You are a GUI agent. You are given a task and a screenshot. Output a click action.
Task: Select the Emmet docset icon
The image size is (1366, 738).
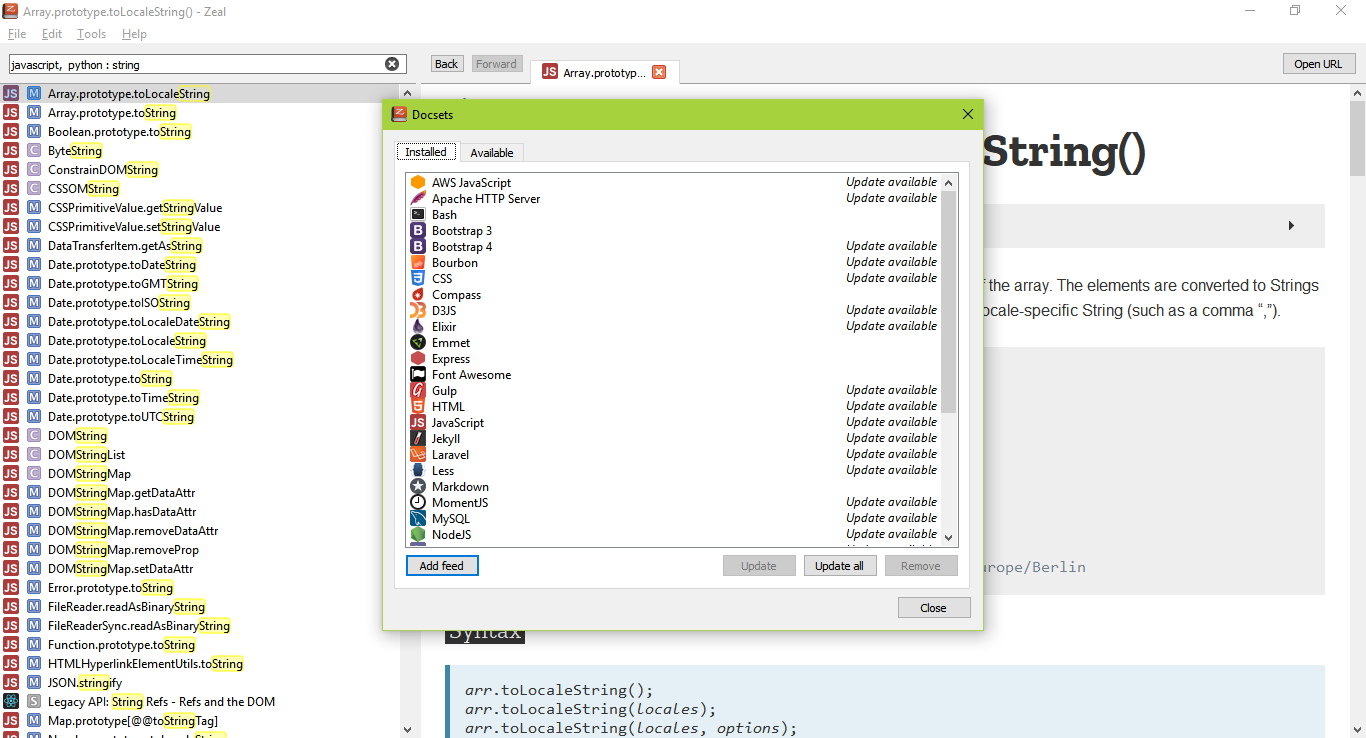coord(418,343)
